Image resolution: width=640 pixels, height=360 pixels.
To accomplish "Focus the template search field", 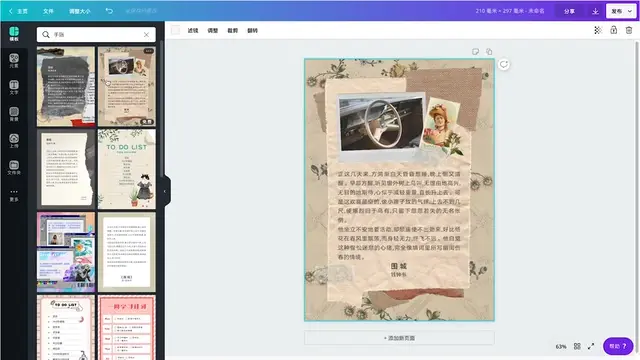I will point(96,35).
